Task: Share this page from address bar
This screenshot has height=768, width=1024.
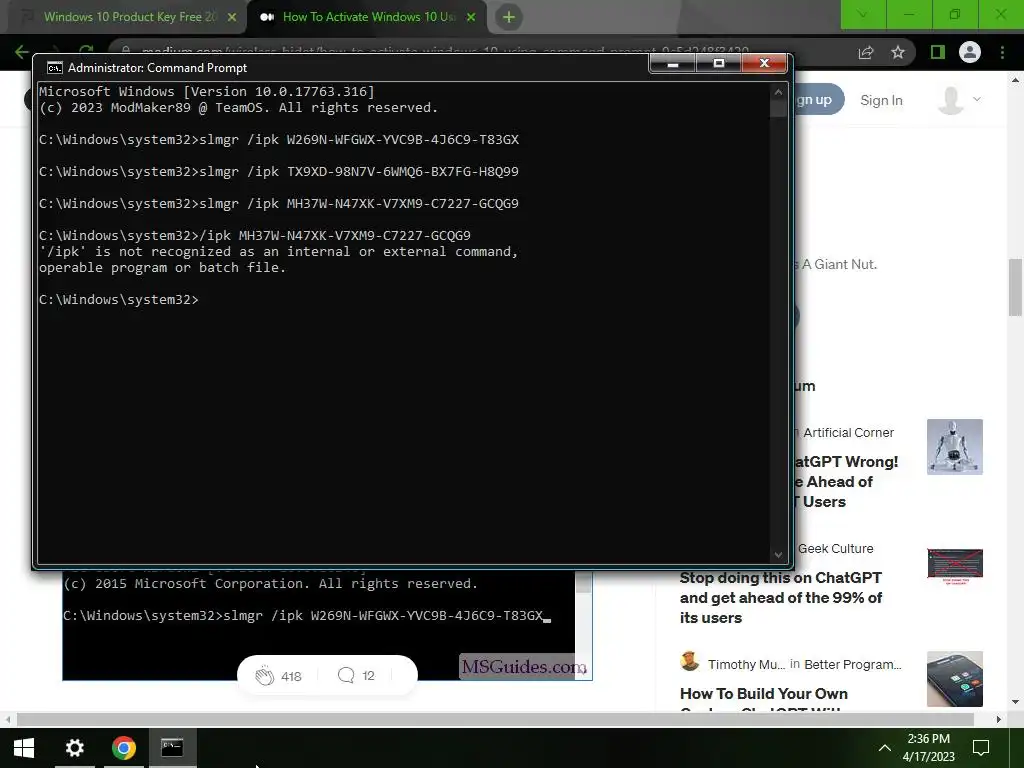Action: coord(866,52)
